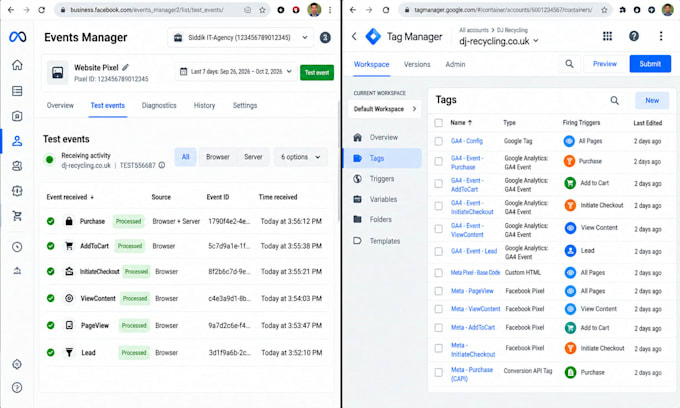Image resolution: width=680 pixels, height=408 pixels.
Task: Click the Tag Manager browser address bar
Action: [x=503, y=10]
